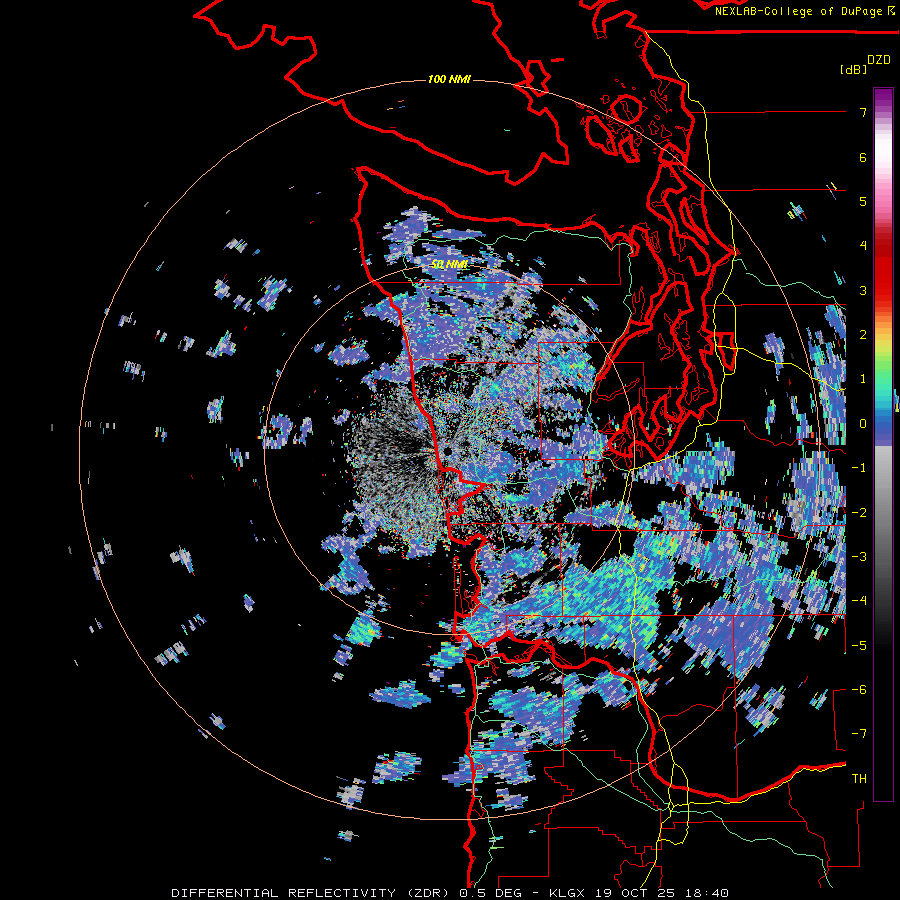Screen dimensions: 900x900
Task: Click the -1 value on the color scale
Action: [859, 468]
